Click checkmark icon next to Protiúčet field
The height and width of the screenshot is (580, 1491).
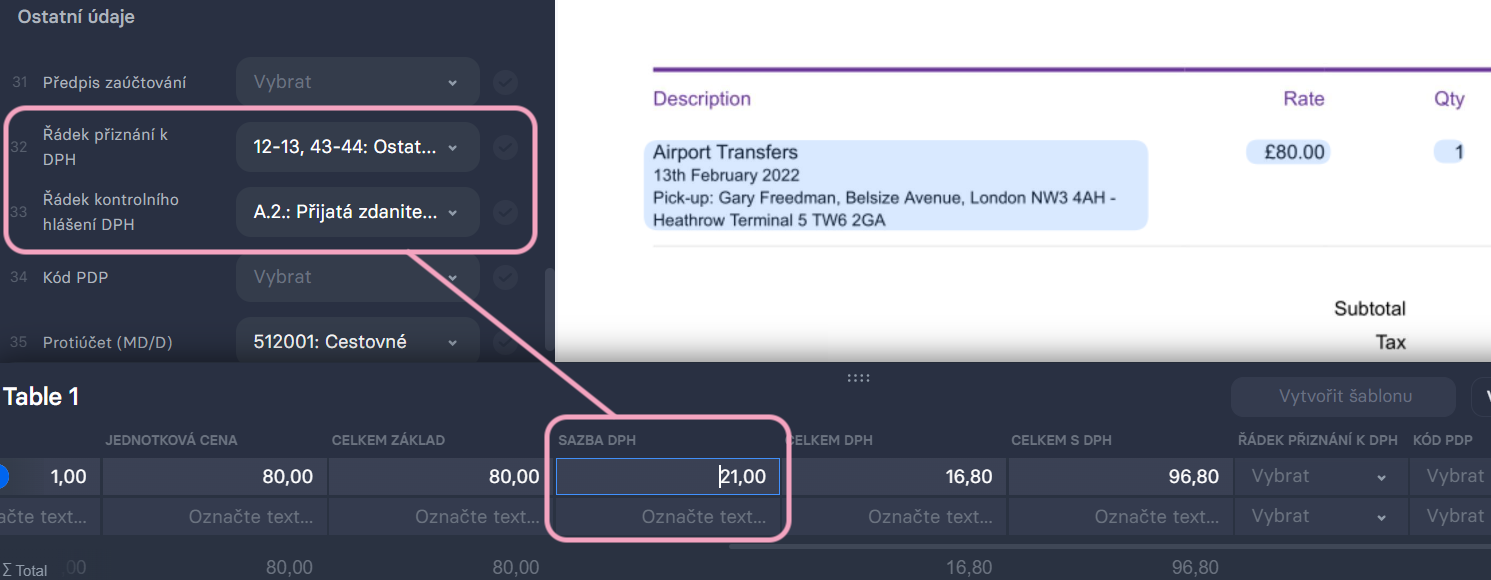[x=506, y=342]
